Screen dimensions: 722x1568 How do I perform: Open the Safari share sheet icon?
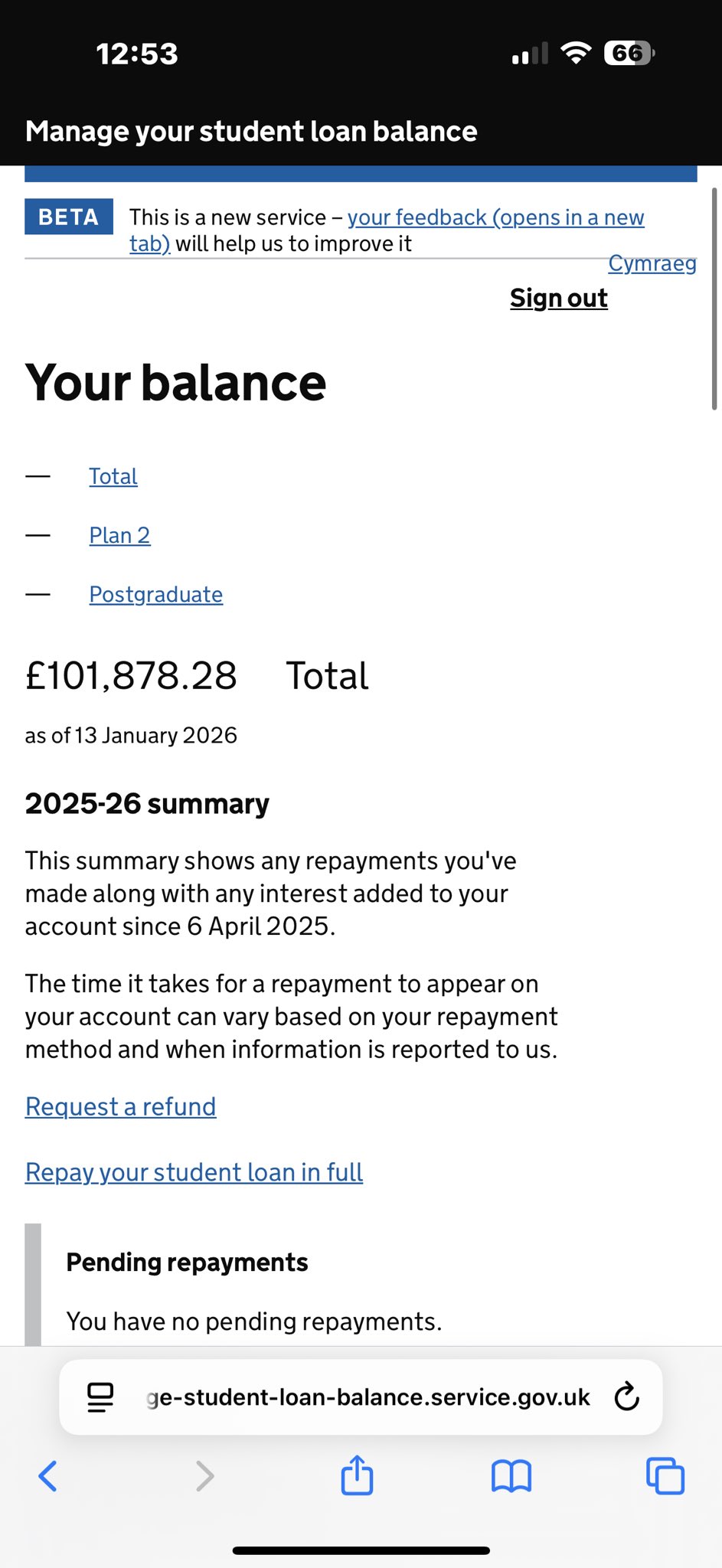(357, 1475)
